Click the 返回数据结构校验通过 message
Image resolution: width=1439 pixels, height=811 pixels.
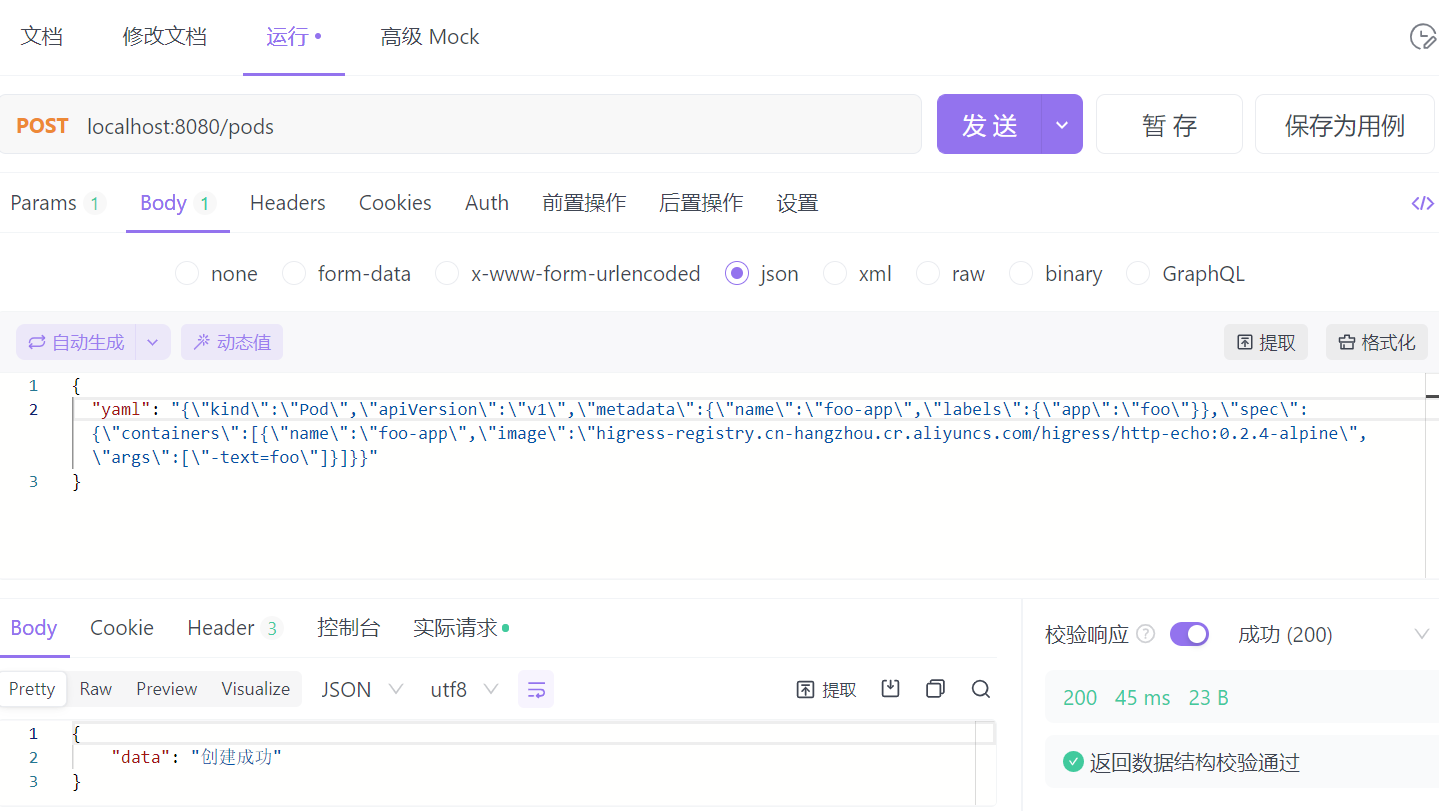click(1194, 762)
